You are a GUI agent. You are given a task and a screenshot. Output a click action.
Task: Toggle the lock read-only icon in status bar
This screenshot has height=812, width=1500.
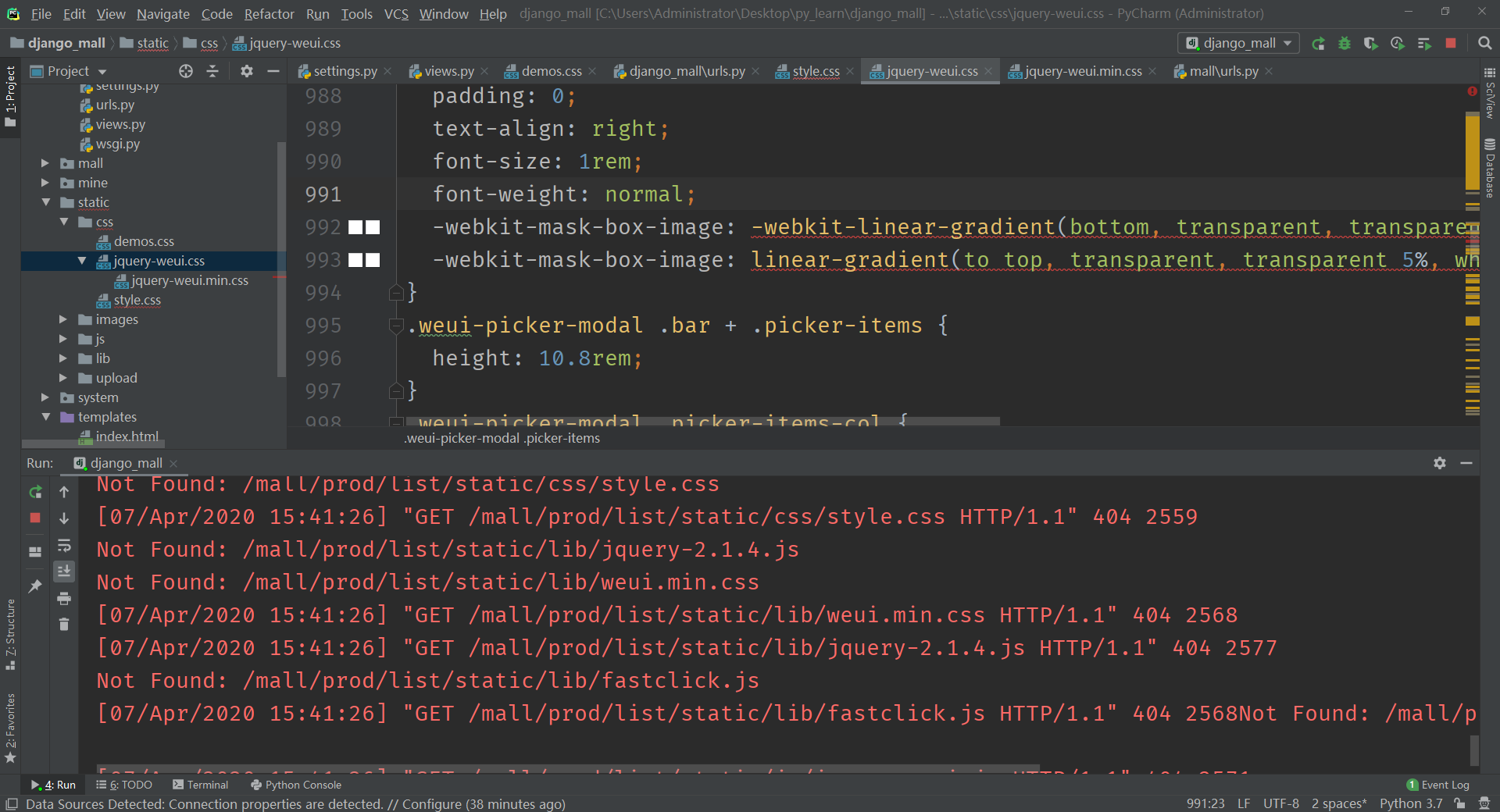click(x=1459, y=803)
